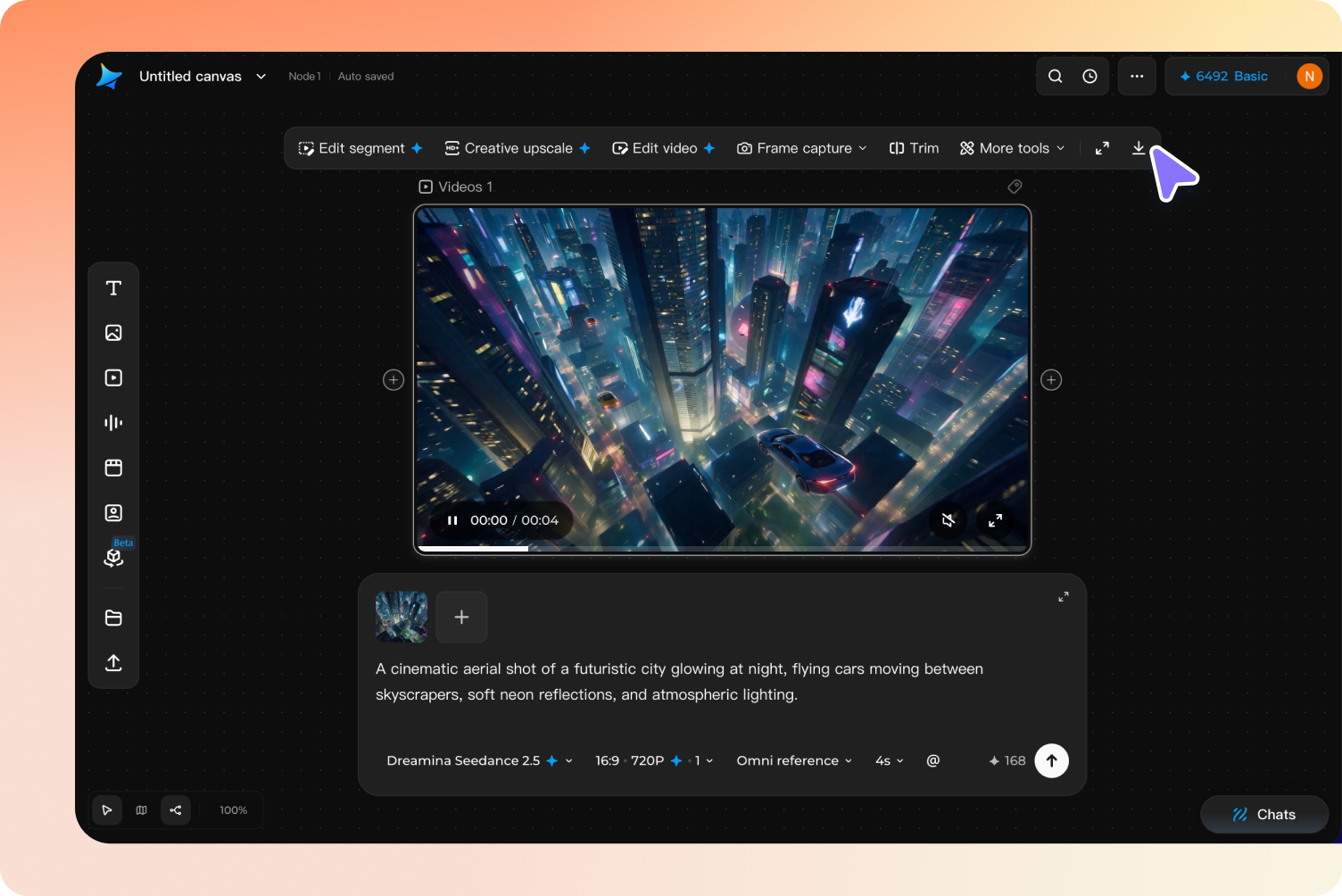Download the video from the toolbar
The height and width of the screenshot is (896, 1342).
[x=1139, y=148]
